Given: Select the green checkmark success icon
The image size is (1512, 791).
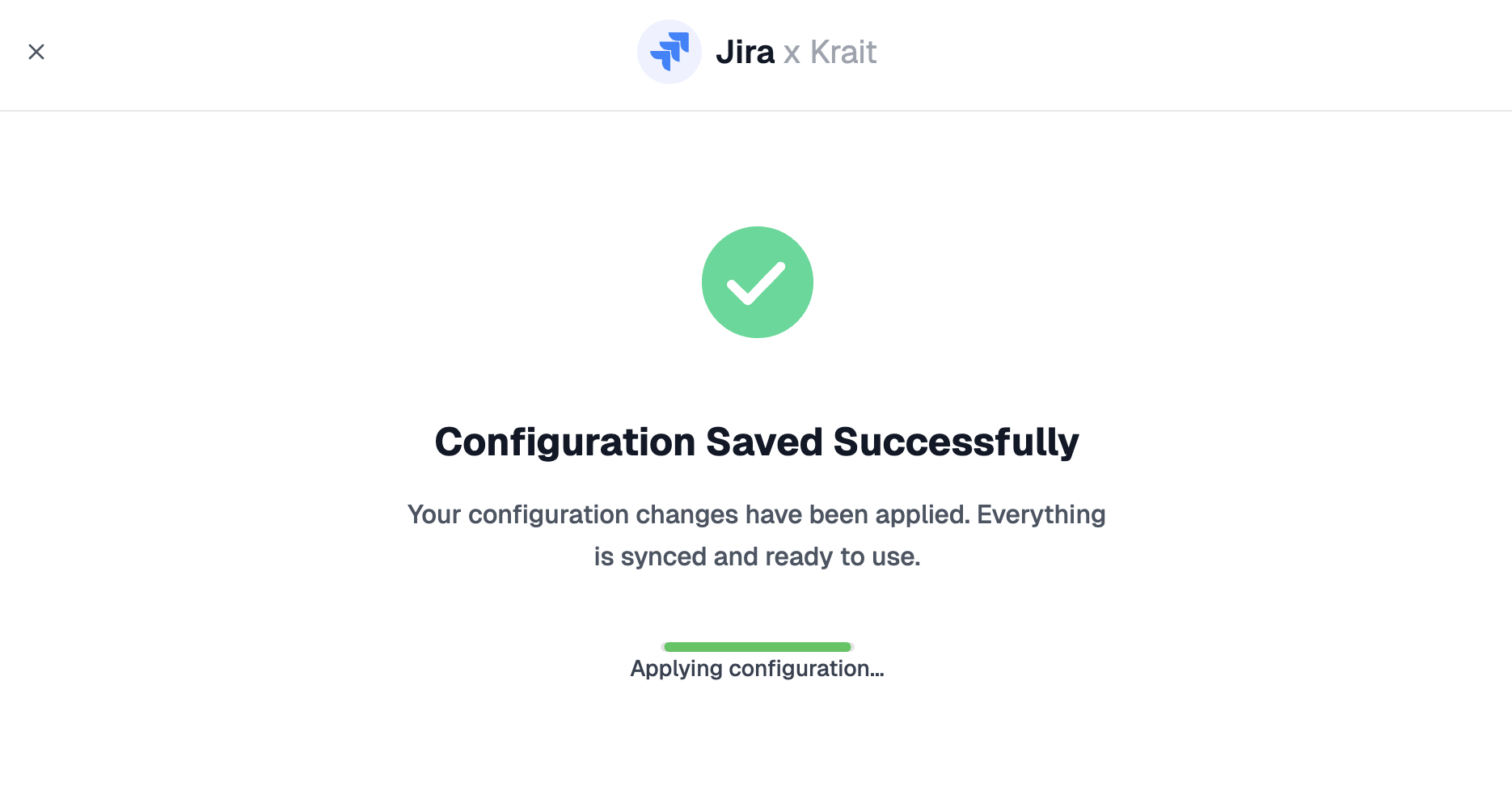Looking at the screenshot, I should click(x=758, y=281).
